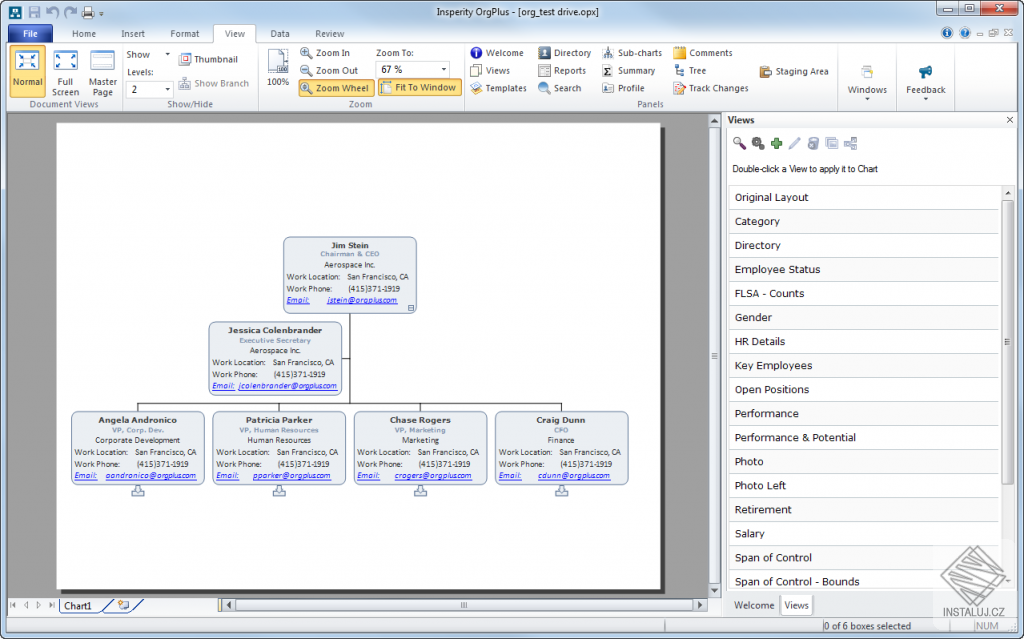Image resolution: width=1024 pixels, height=639 pixels.
Task: Select the Performance & Potential view
Action: pos(863,437)
